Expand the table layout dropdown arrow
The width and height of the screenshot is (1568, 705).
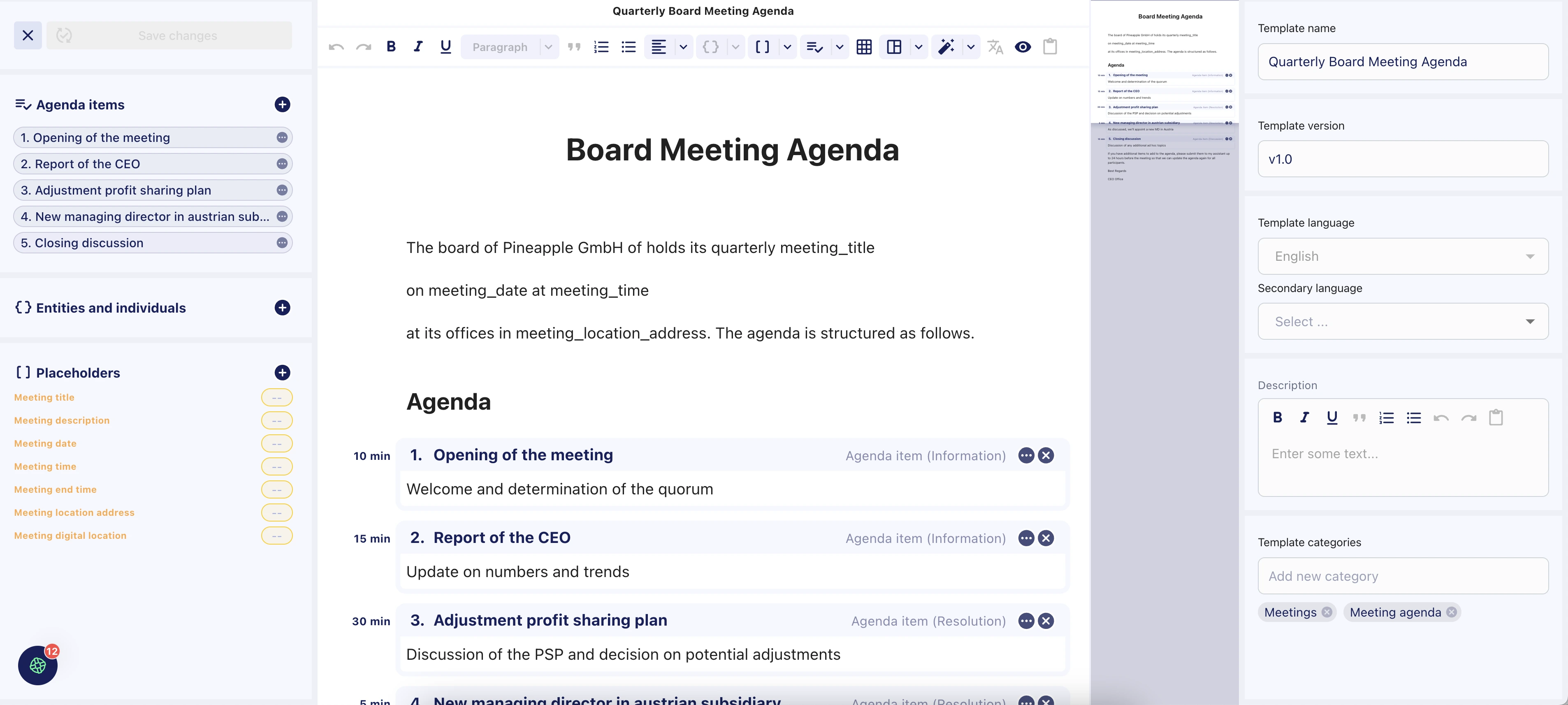tap(919, 47)
